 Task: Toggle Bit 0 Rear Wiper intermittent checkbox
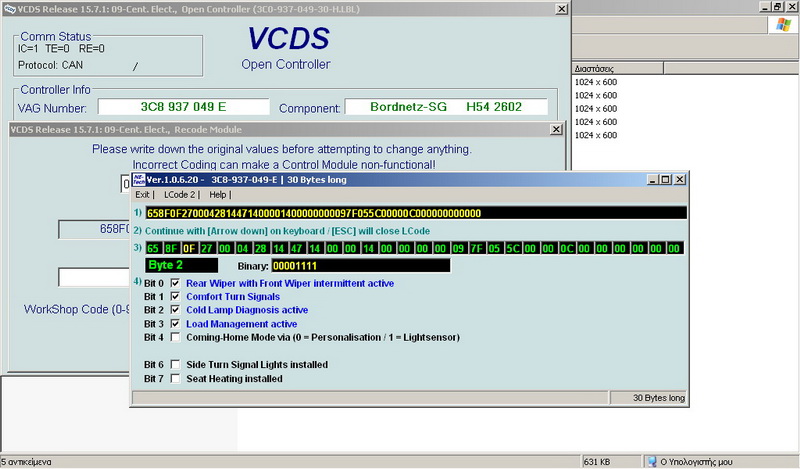175,283
